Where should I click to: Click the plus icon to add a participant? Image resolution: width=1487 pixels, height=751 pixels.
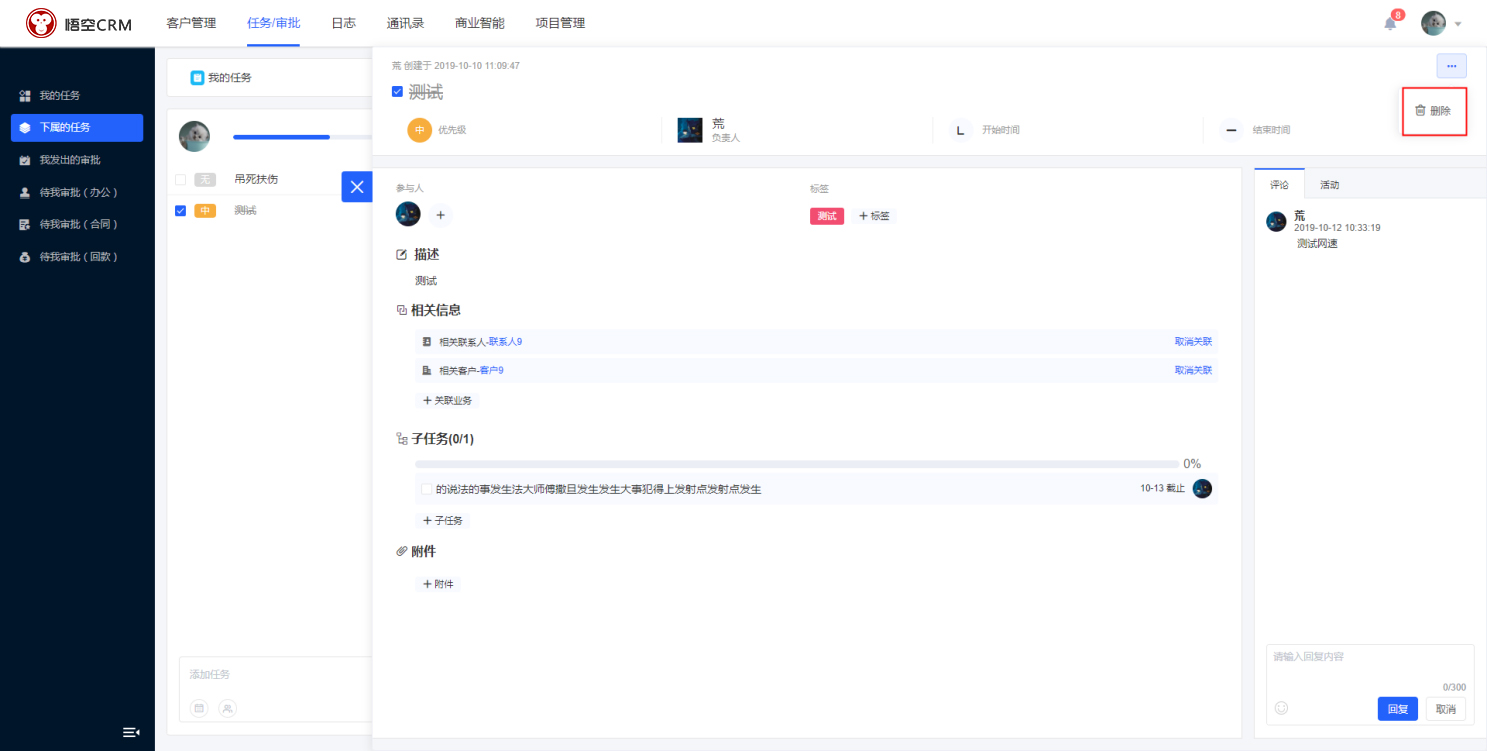440,215
